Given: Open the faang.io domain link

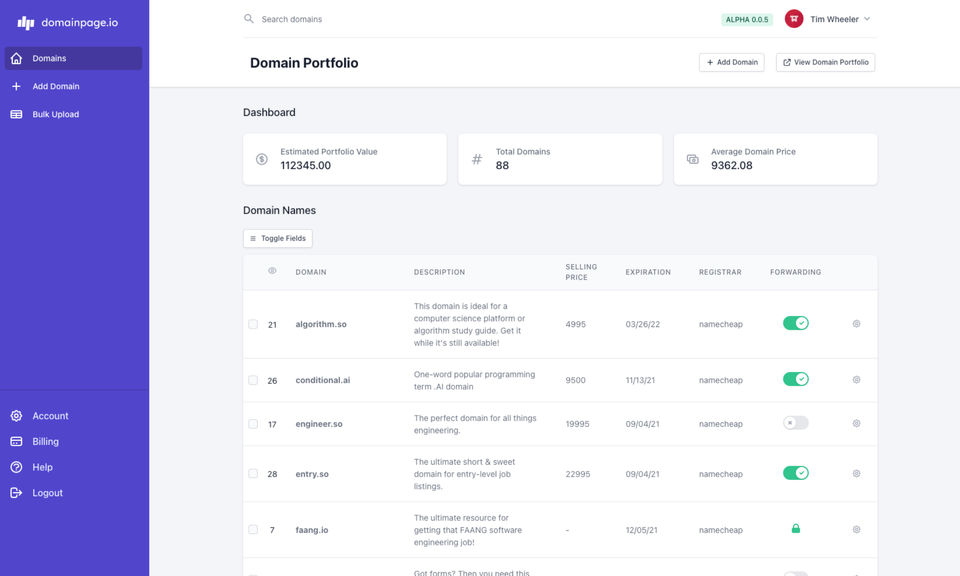Looking at the screenshot, I should pos(312,530).
